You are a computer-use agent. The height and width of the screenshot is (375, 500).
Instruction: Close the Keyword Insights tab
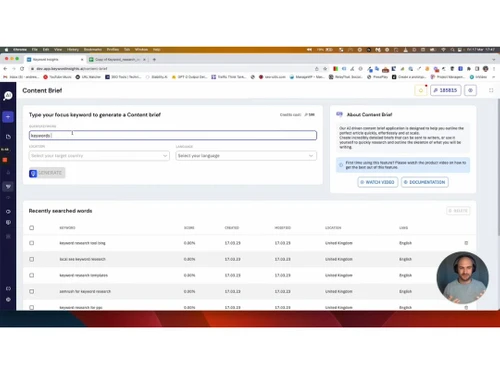pyautogui.click(x=82, y=59)
